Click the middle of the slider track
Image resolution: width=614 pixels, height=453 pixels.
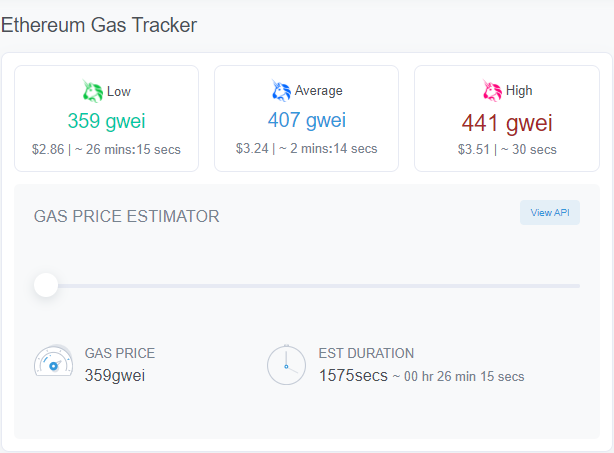313,286
